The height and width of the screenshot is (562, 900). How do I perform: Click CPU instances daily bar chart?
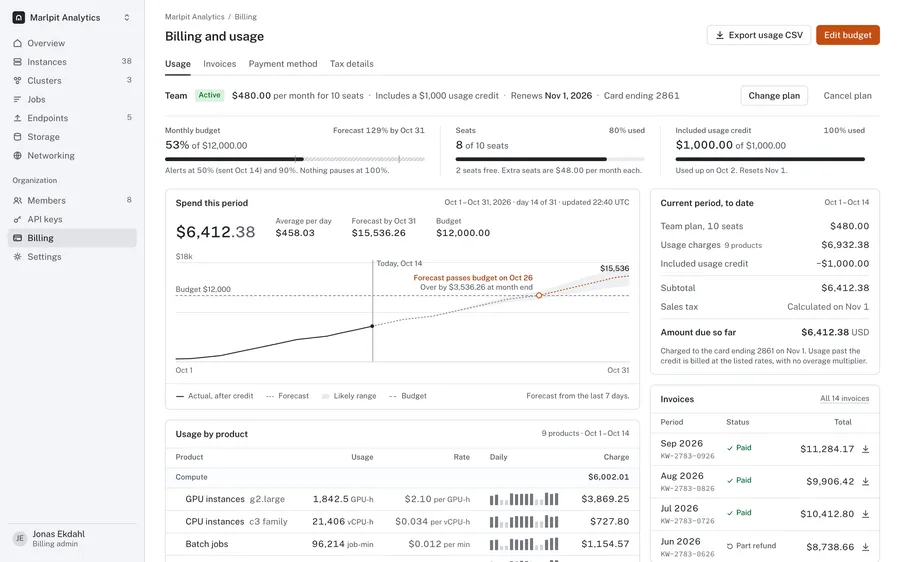click(523, 522)
